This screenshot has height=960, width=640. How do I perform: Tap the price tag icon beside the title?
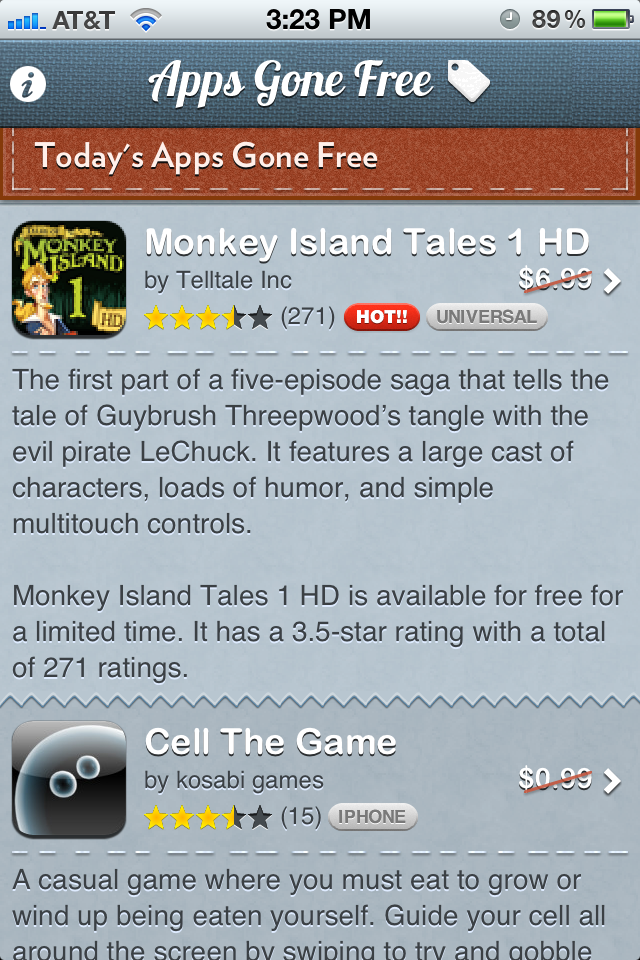(x=469, y=81)
